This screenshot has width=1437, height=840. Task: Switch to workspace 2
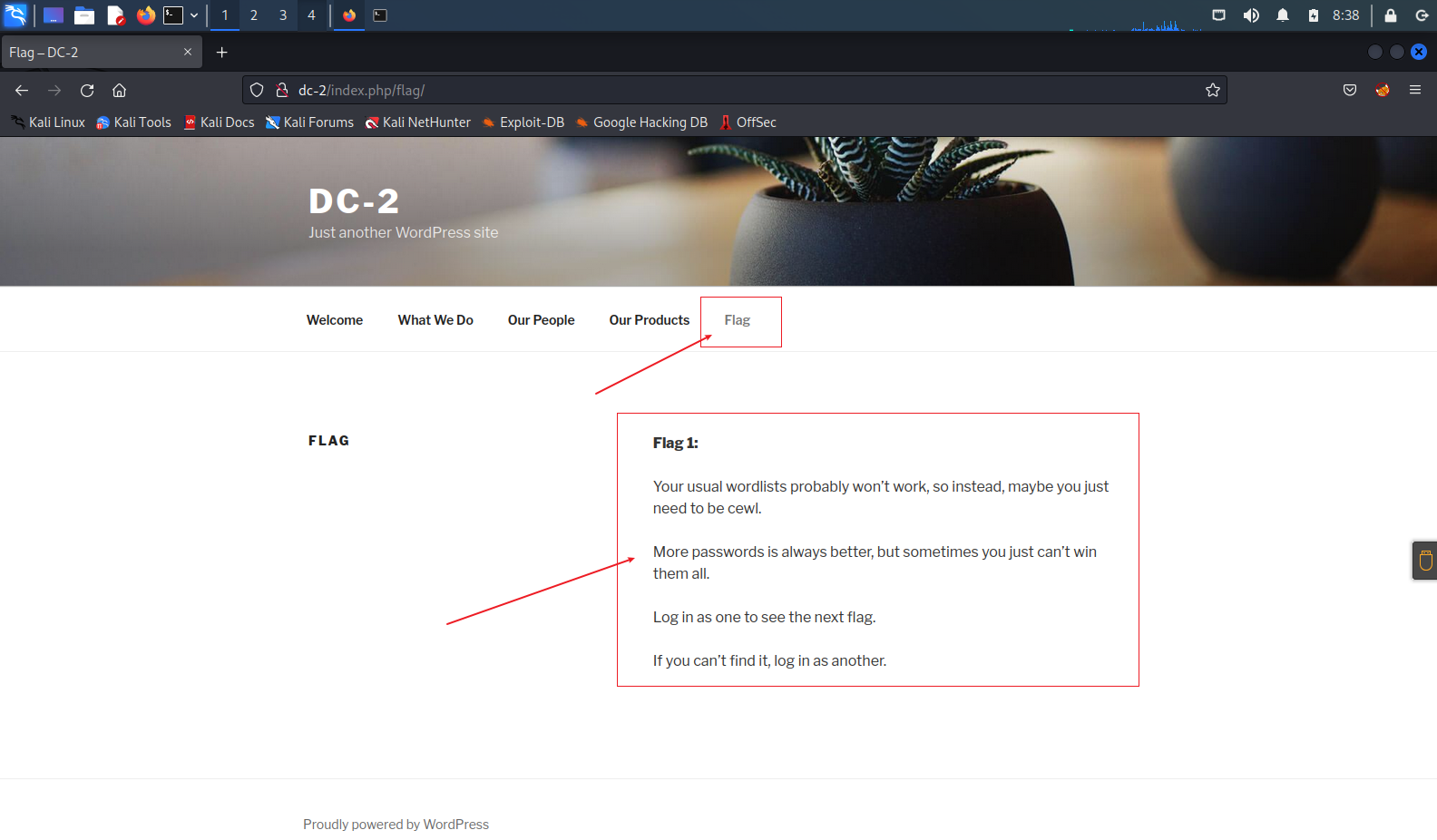[x=254, y=15]
